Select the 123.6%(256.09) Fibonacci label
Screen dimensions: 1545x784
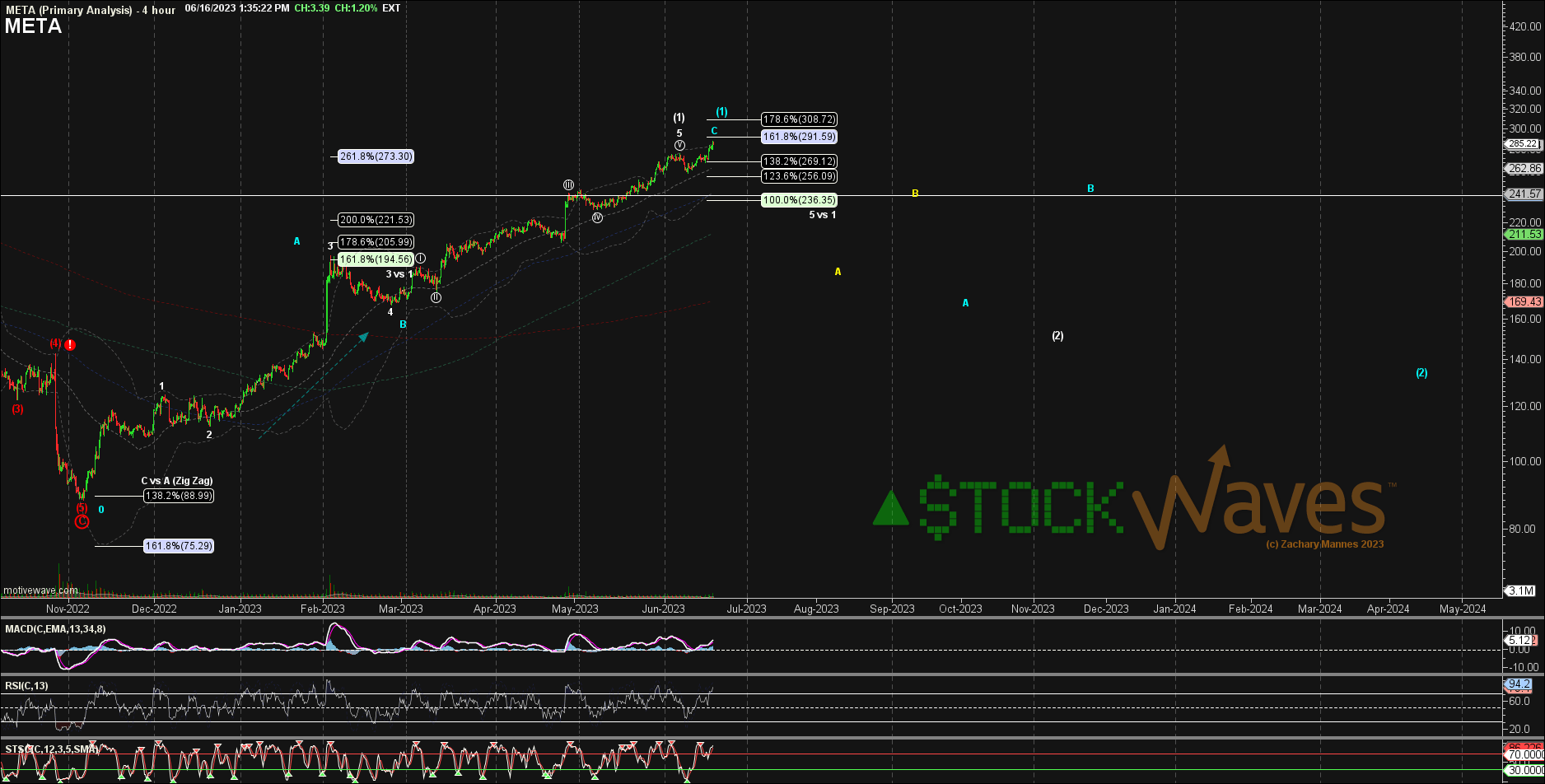click(x=799, y=176)
